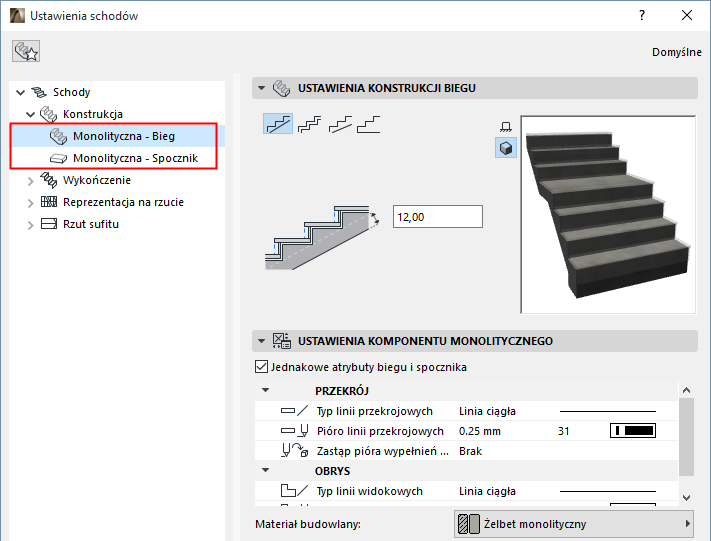Viewport: 711px width, 541px height.
Task: Select the Rzut sufitu tree item
Action: point(91,224)
